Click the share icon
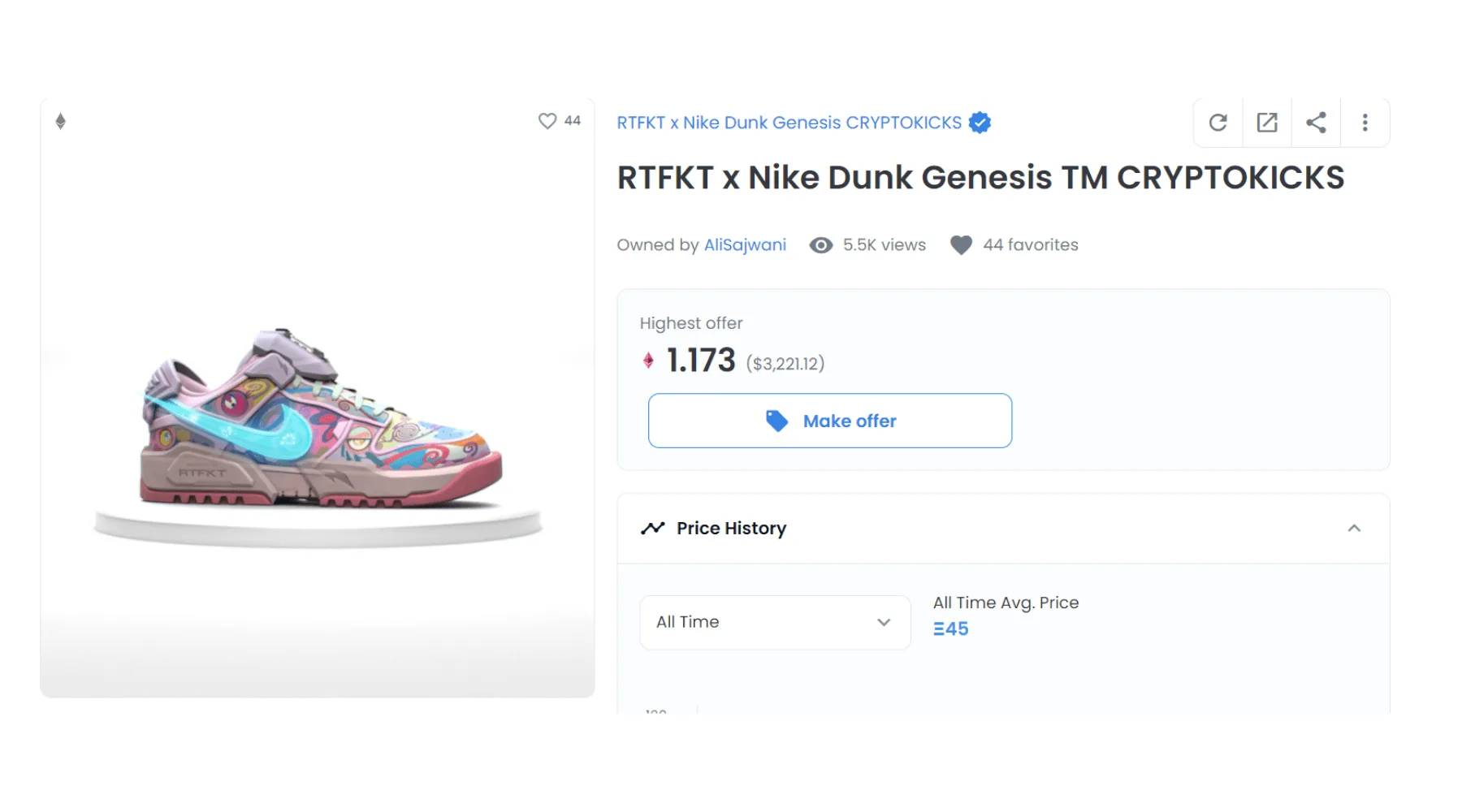This screenshot has height=812, width=1462. tap(1316, 123)
